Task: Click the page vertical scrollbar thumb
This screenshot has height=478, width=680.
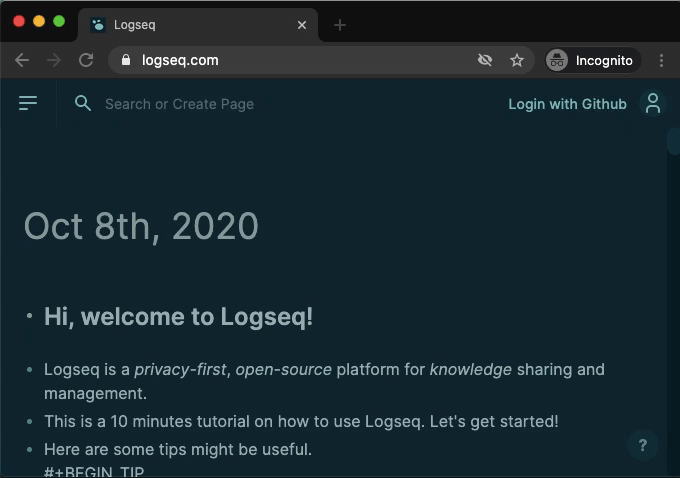Action: point(673,140)
